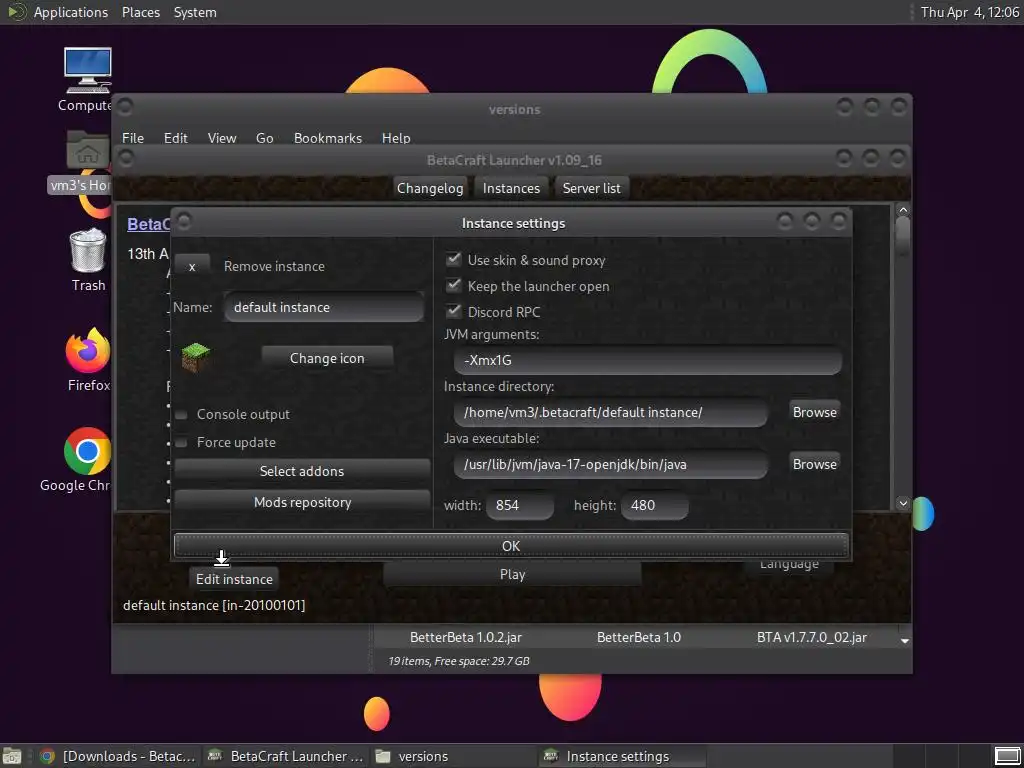Click the grass block instance icon
The width and height of the screenshot is (1024, 768).
point(196,358)
